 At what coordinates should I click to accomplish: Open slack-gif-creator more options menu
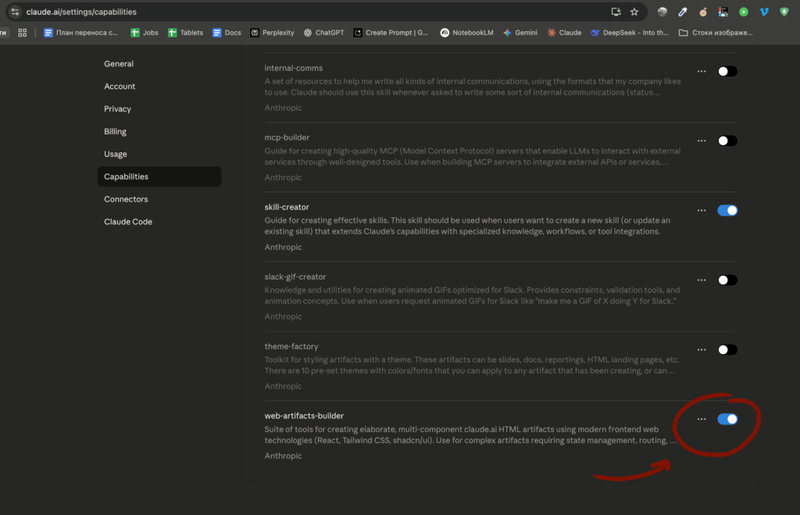(702, 280)
